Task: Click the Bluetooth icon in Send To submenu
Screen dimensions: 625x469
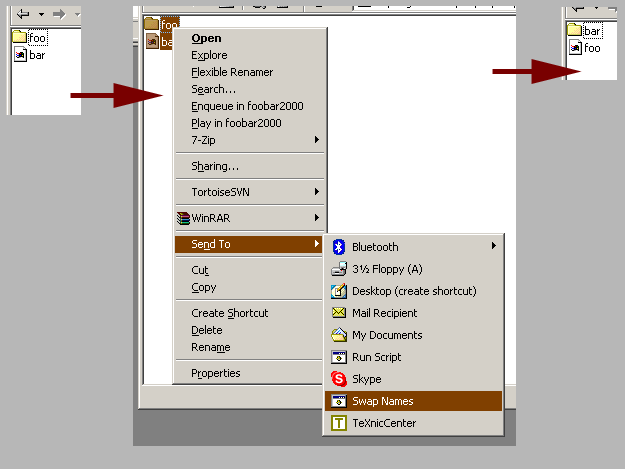Action: (x=338, y=247)
